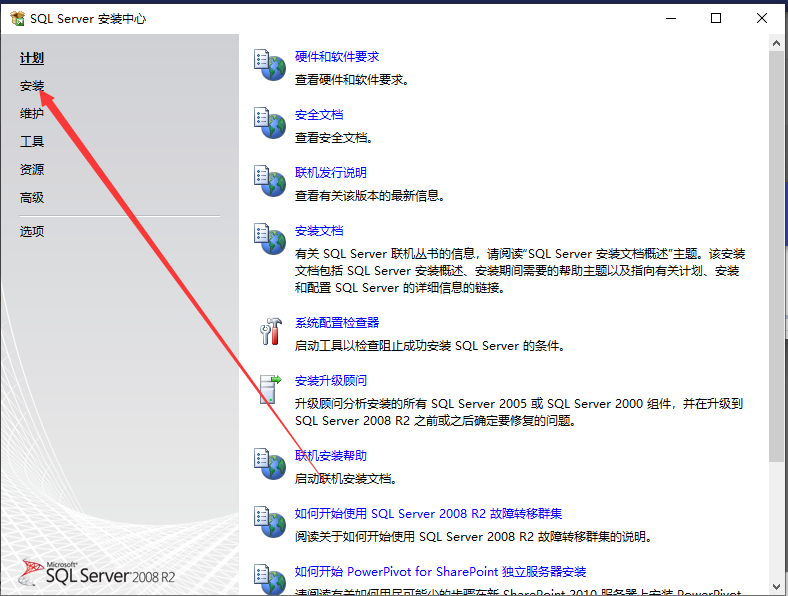Screen dimensions: 788x596
Task: Open the 选项 page
Action: pyautogui.click(x=32, y=231)
